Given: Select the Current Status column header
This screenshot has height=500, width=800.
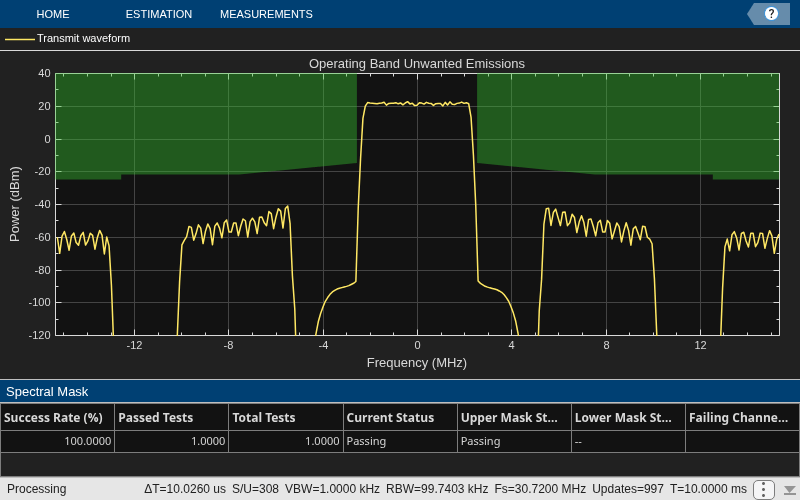Looking at the screenshot, I should tap(400, 417).
